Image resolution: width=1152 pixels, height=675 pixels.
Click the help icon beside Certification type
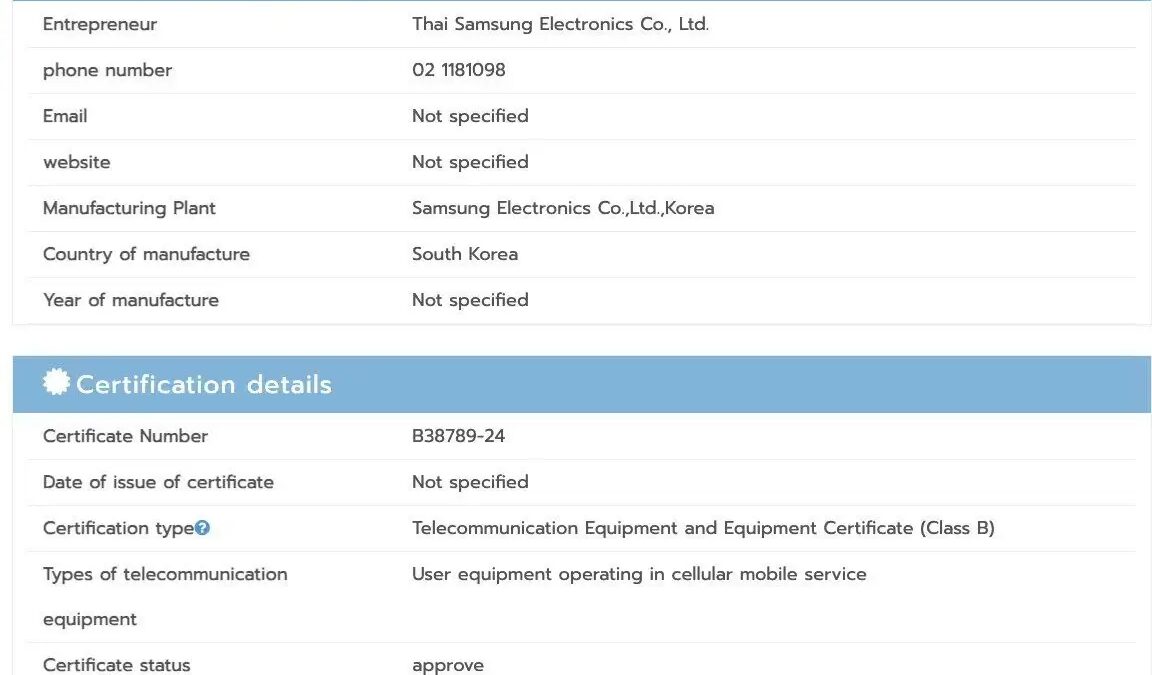(203, 528)
